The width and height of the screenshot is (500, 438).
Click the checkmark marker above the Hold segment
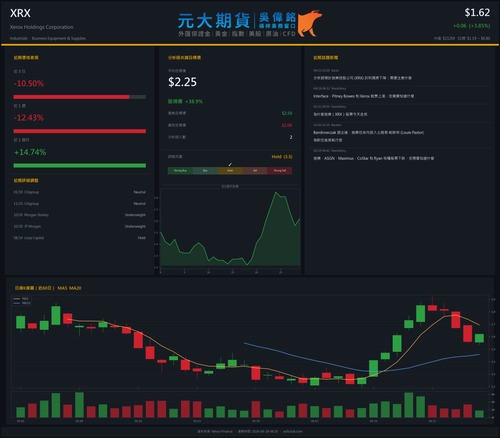tap(230, 164)
